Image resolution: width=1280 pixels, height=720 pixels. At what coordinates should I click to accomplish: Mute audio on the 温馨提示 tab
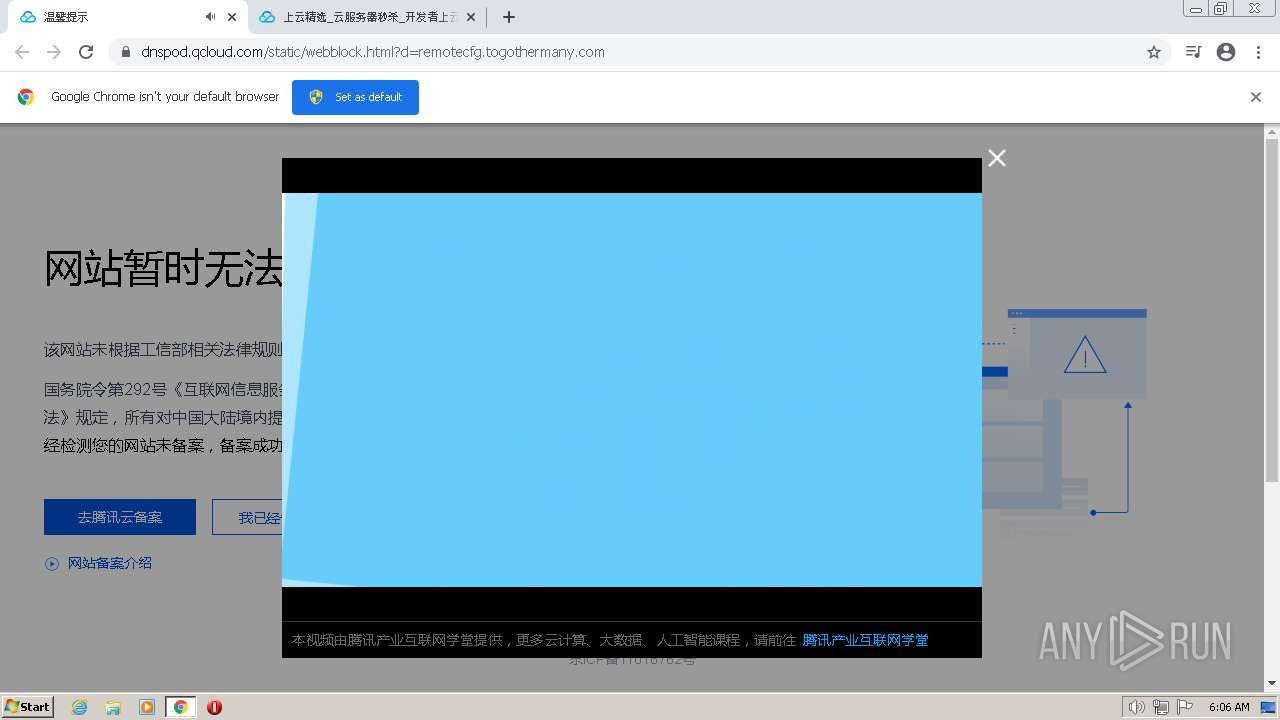210,17
